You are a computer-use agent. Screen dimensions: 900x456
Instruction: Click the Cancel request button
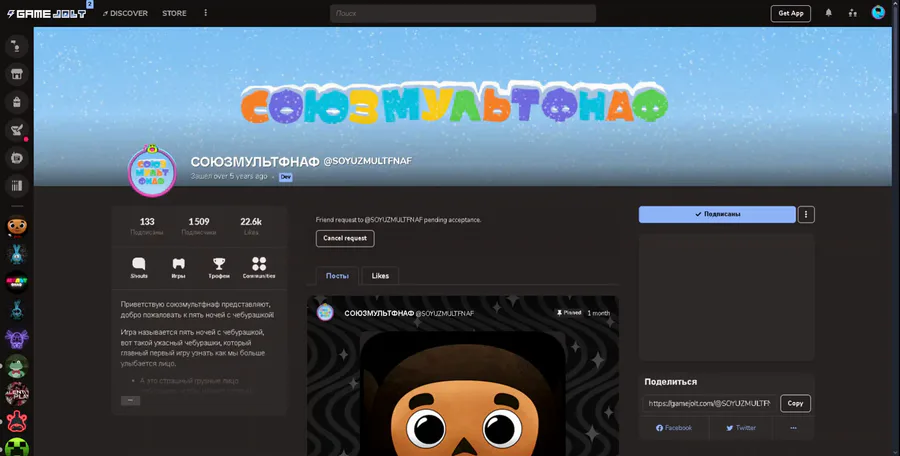[x=345, y=238]
